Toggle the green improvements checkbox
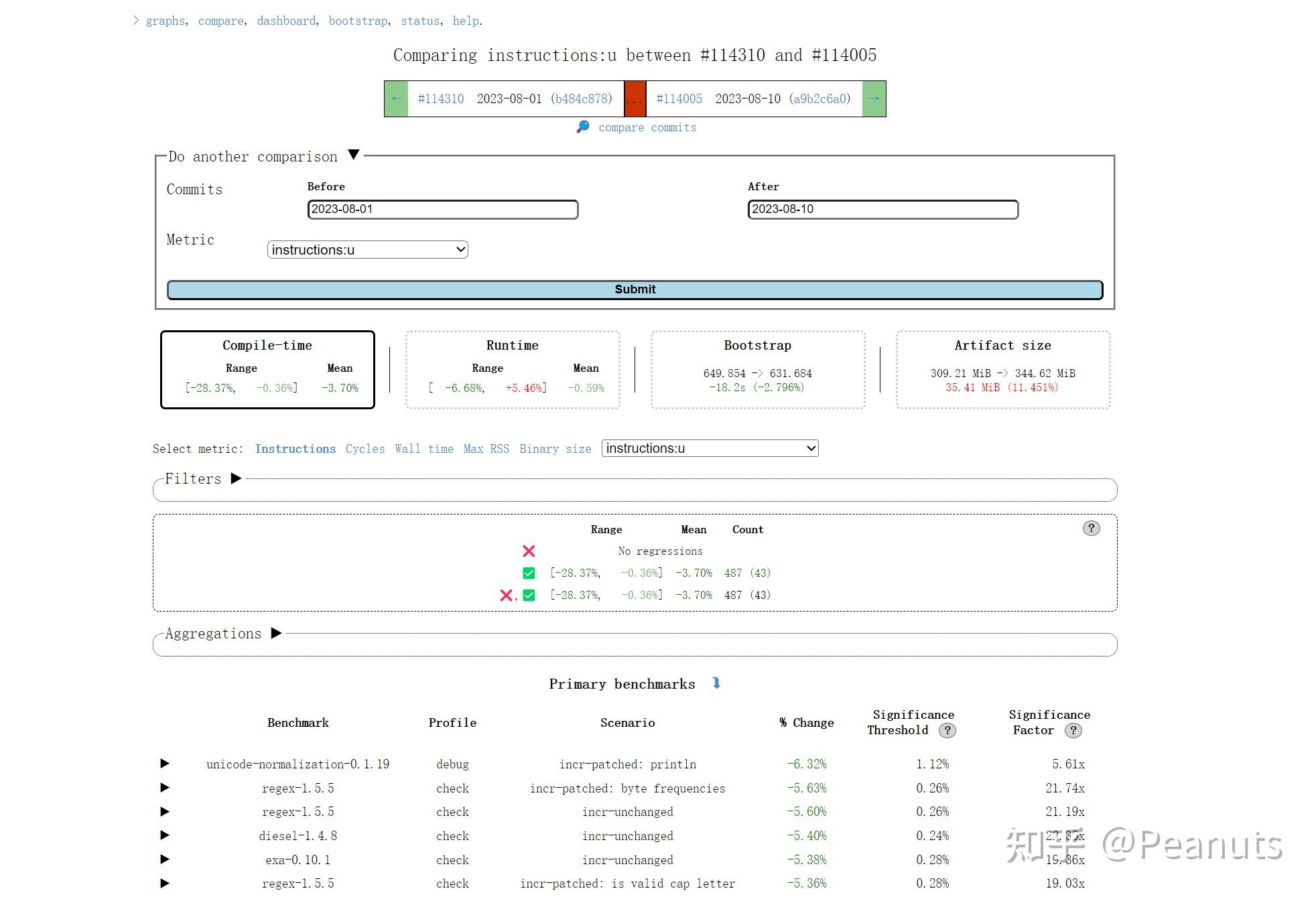The width and height of the screenshot is (1316, 899). pyautogui.click(x=529, y=573)
